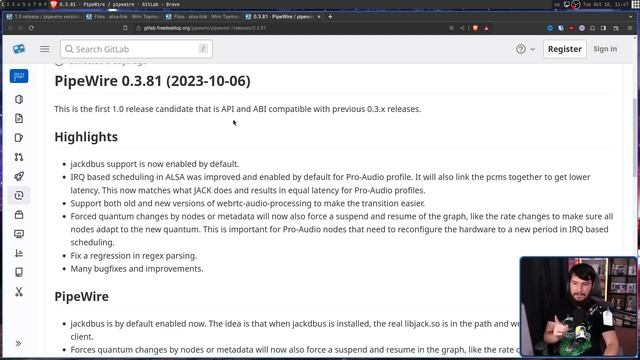This screenshot has width=640, height=360.
Task: Click the top panel clock
Action: click(x=606, y=4)
